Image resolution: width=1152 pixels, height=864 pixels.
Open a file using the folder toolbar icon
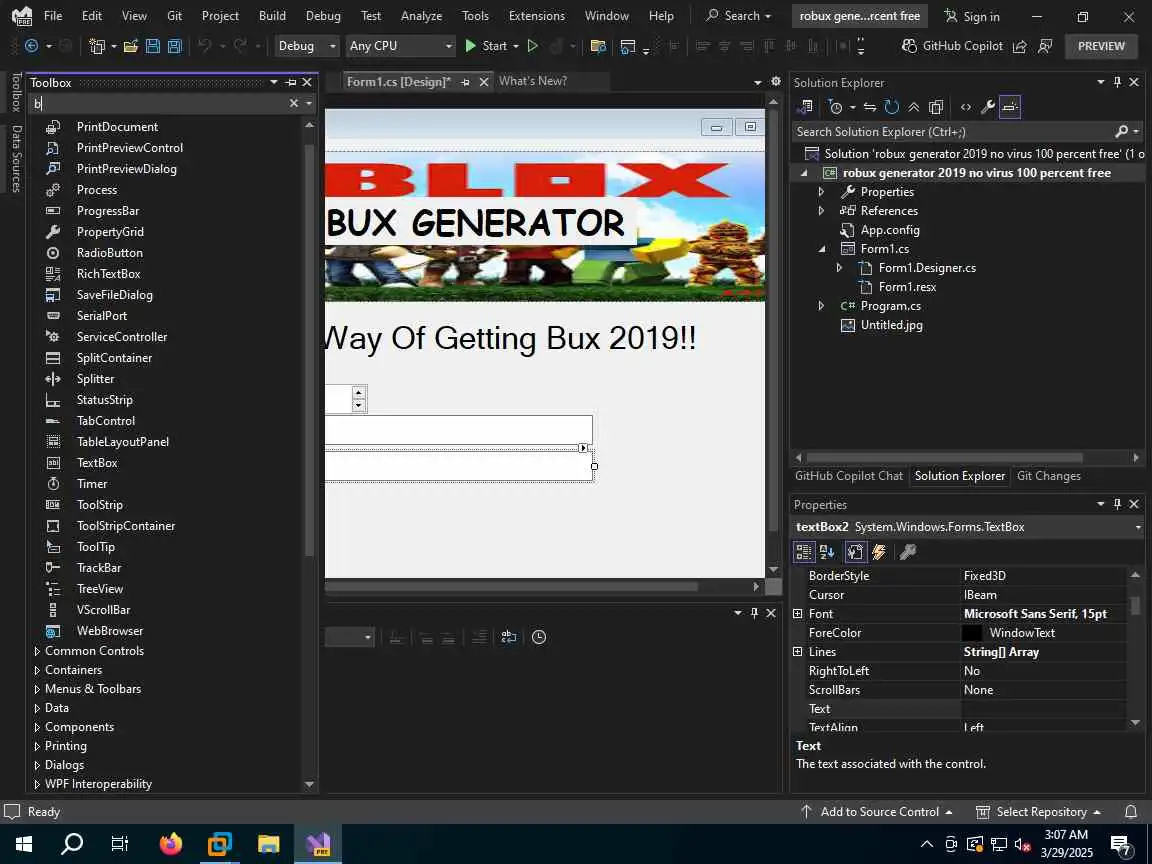pos(131,46)
